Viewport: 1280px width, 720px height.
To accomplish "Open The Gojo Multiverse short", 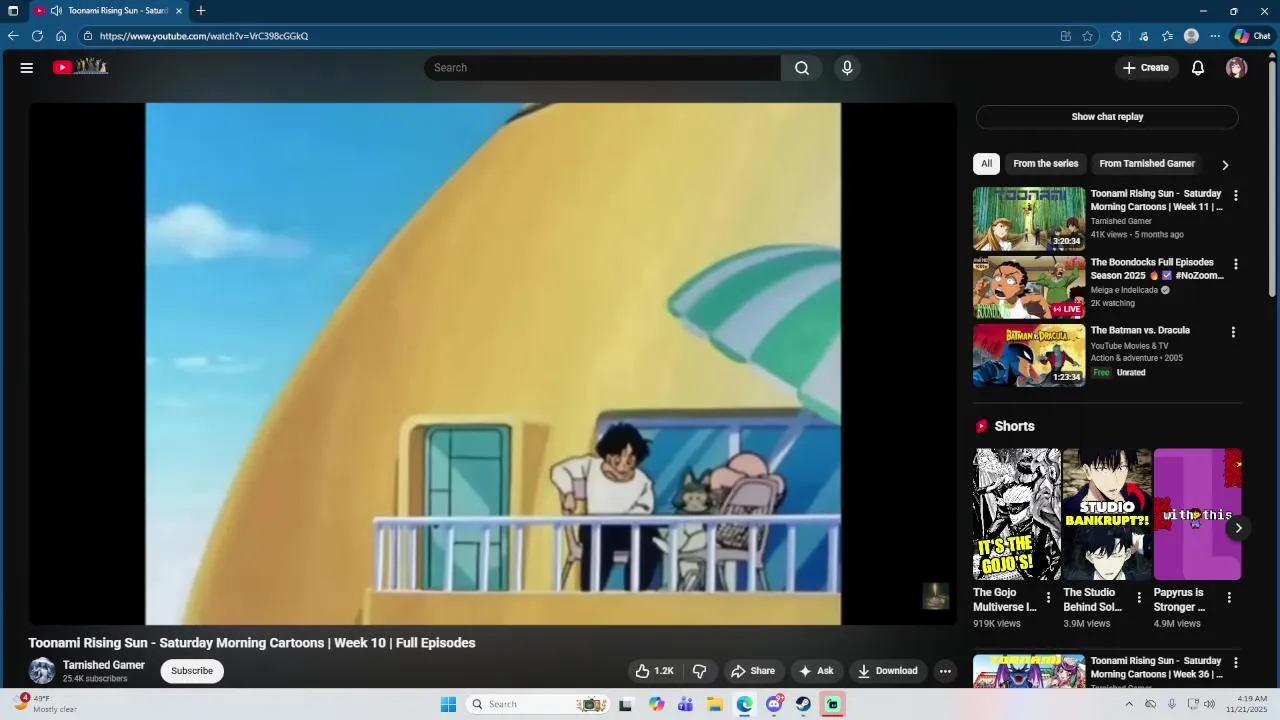I will [1017, 514].
